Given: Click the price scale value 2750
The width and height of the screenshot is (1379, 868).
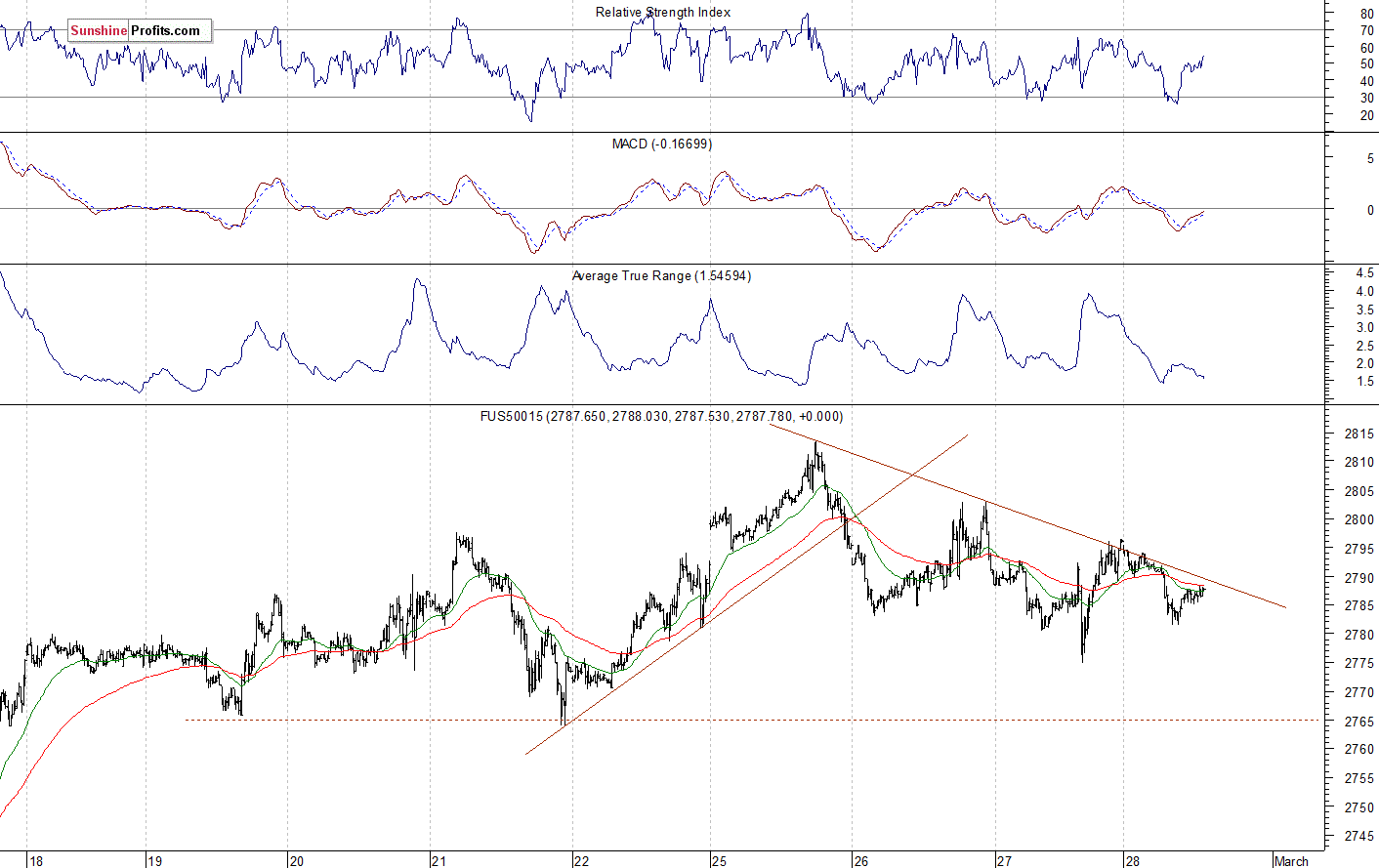Looking at the screenshot, I should 1359,807.
